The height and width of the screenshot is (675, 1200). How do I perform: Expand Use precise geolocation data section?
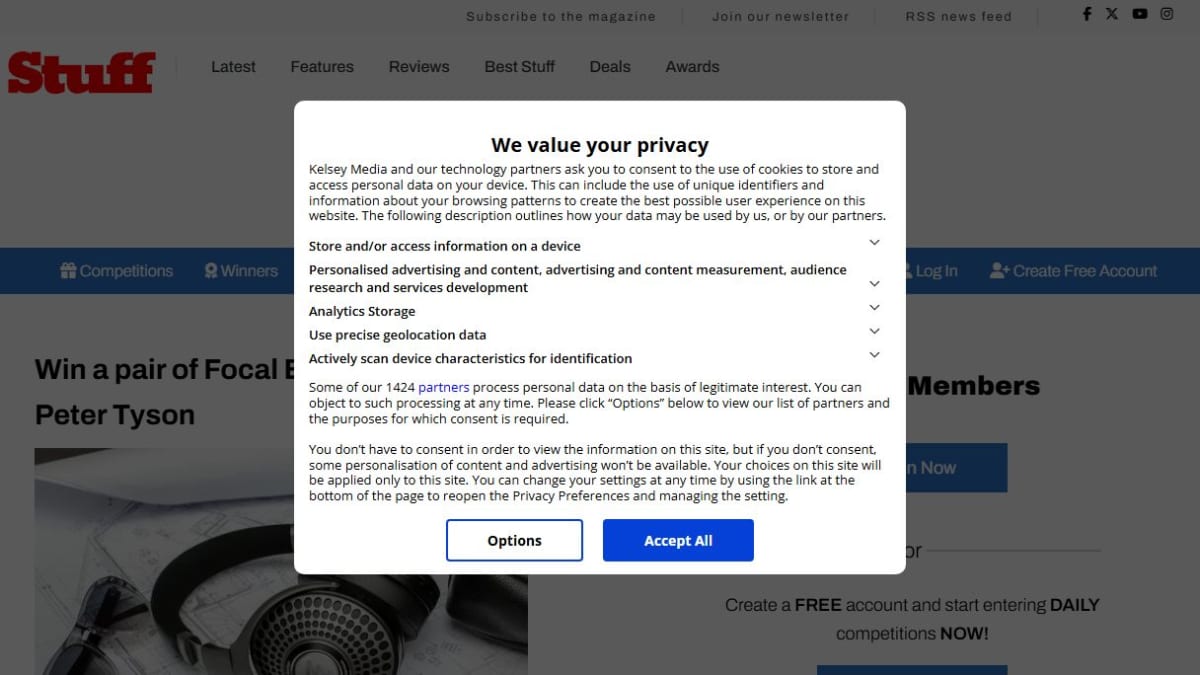pos(874,331)
